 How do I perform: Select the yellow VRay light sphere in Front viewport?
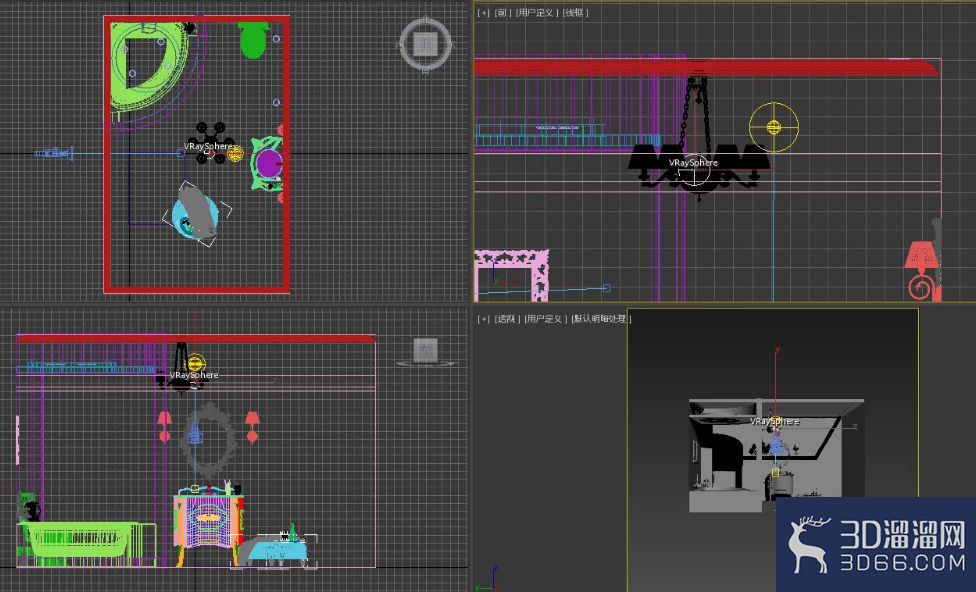point(774,127)
